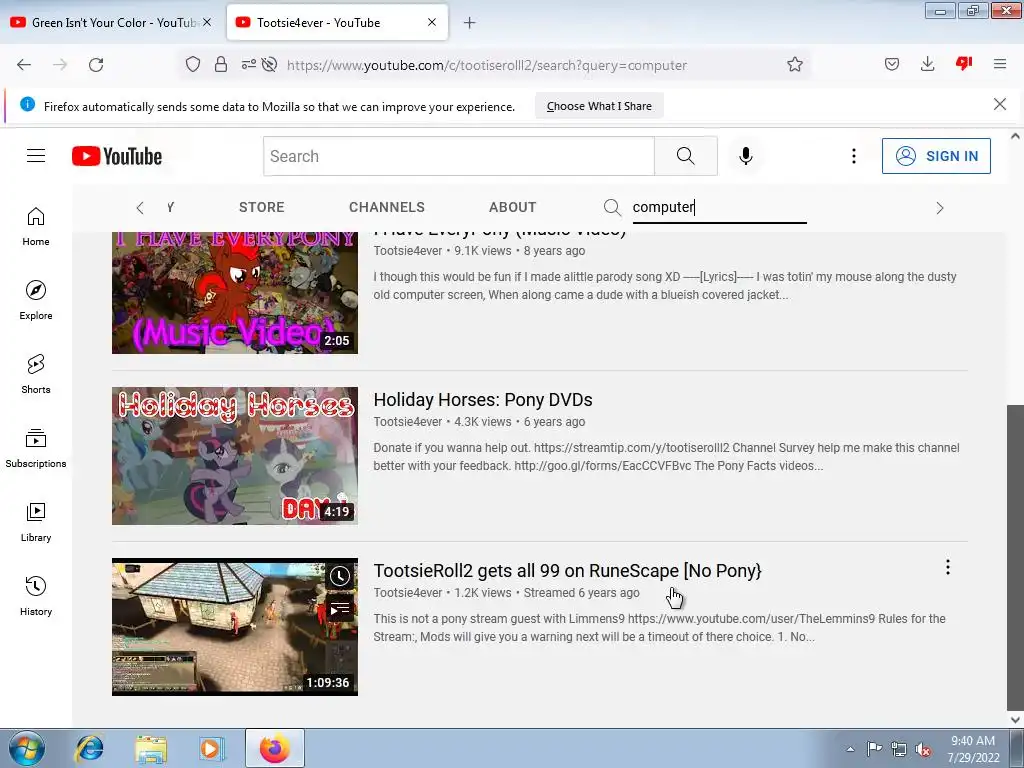
Task: Open YouTube settings three-dot menu near Sign In
Action: tap(854, 156)
